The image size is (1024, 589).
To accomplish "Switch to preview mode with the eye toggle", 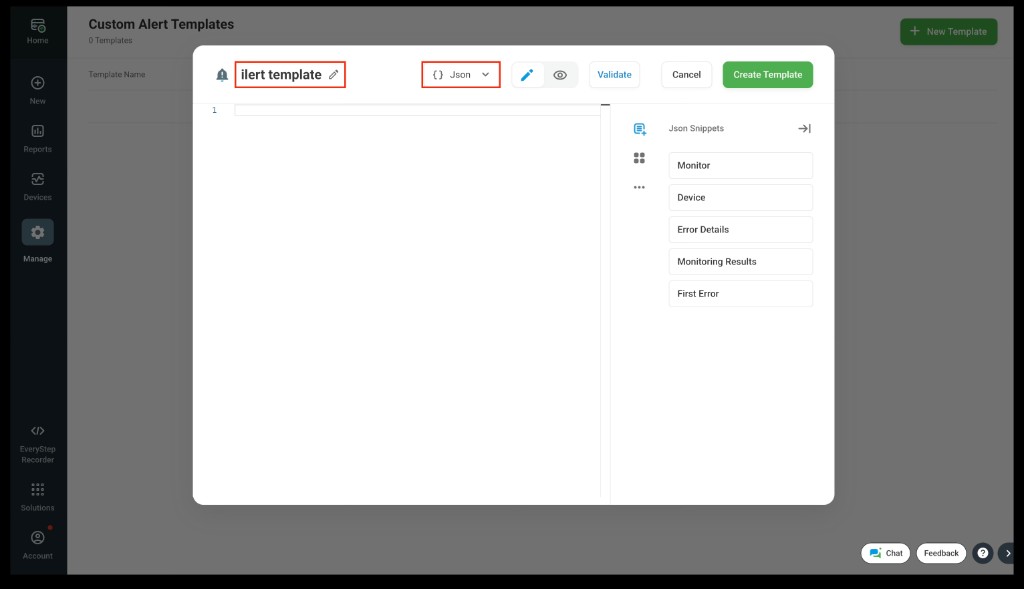I will click(x=560, y=75).
